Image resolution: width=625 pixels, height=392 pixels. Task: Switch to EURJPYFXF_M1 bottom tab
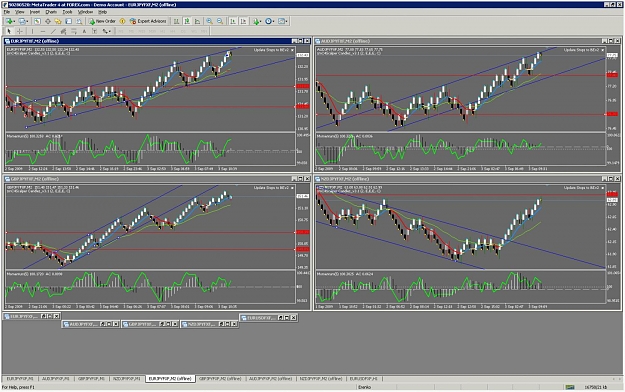(x=20, y=378)
